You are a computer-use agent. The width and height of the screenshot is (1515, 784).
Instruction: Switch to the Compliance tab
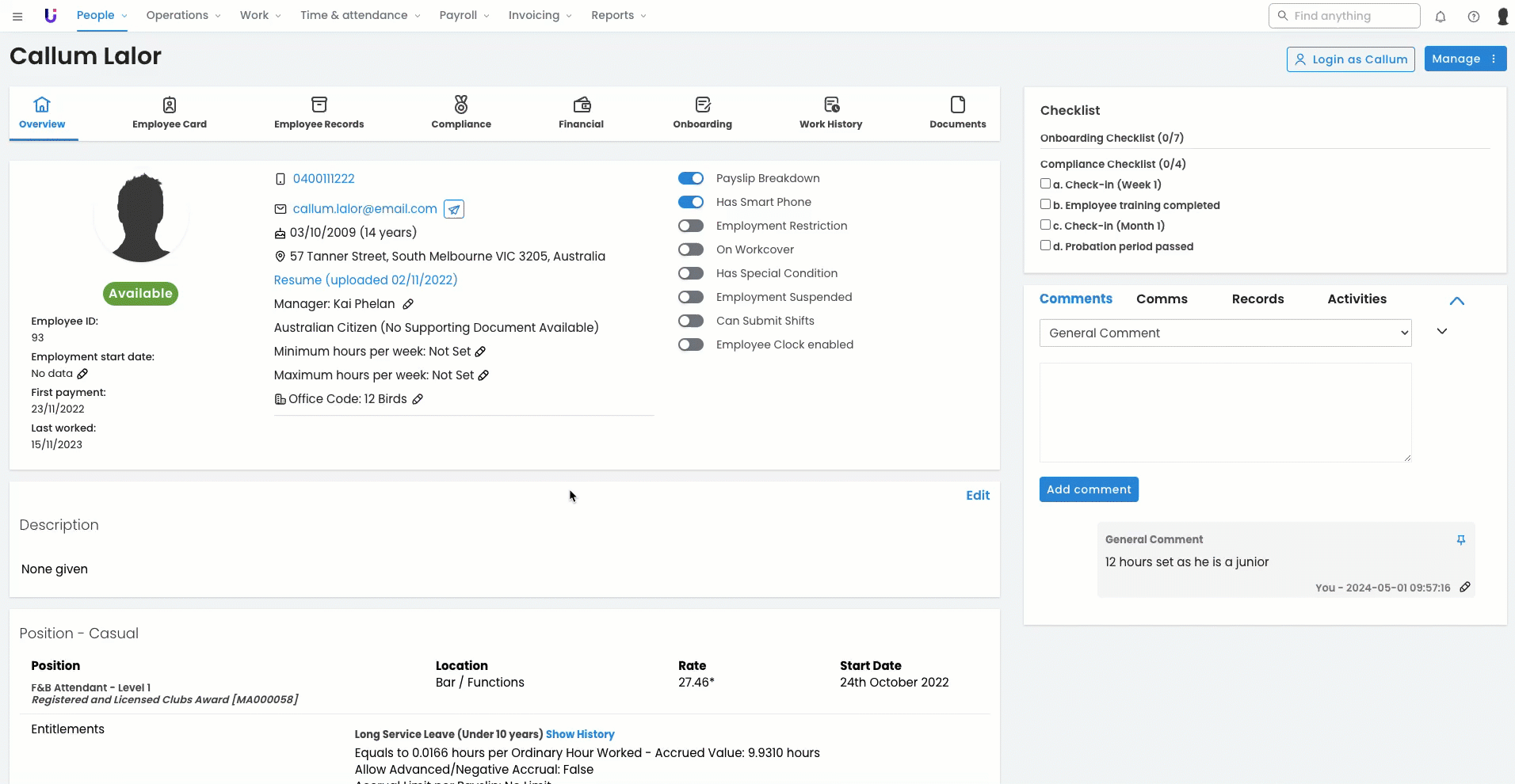(461, 112)
